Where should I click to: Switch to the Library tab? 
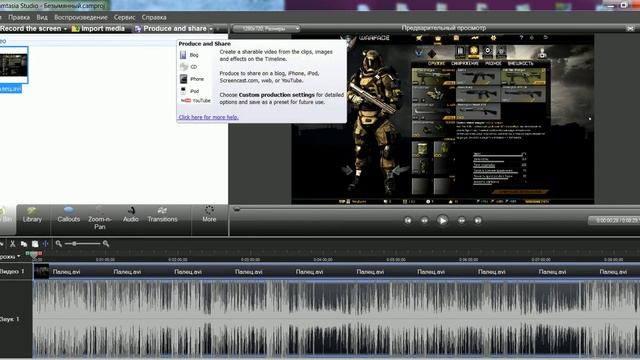coord(32,216)
